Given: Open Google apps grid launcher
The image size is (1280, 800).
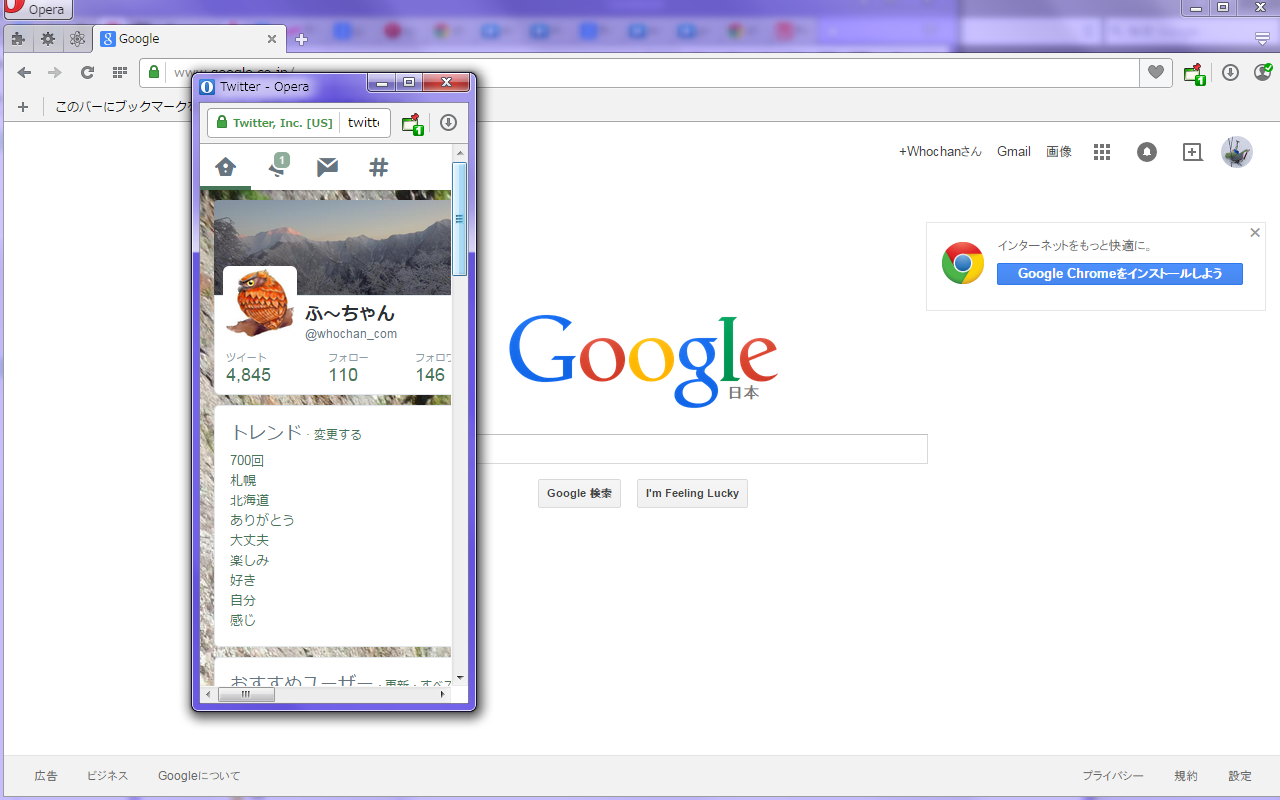Looking at the screenshot, I should (1102, 152).
